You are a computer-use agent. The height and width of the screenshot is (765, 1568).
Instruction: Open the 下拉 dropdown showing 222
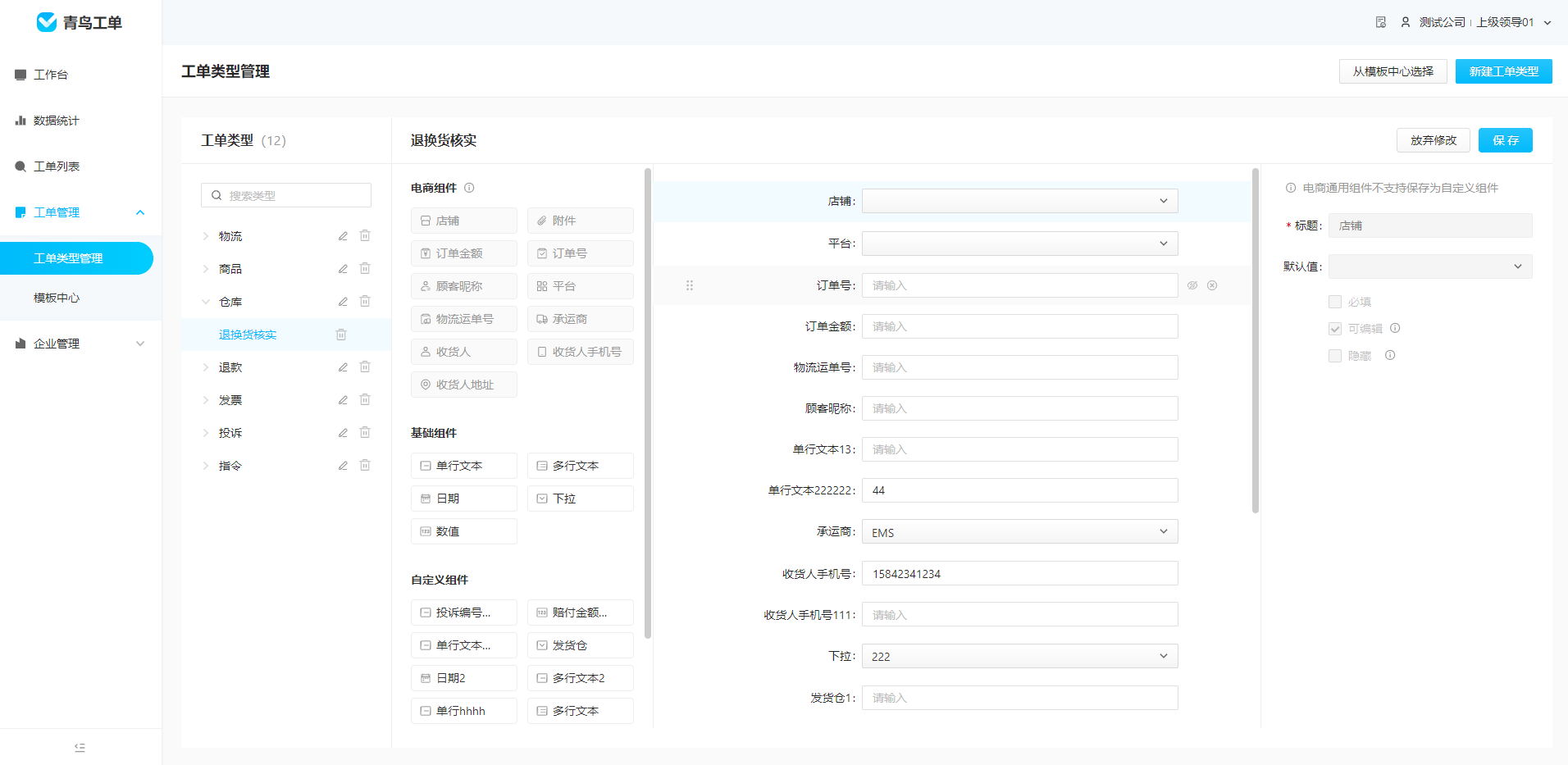click(1020, 656)
